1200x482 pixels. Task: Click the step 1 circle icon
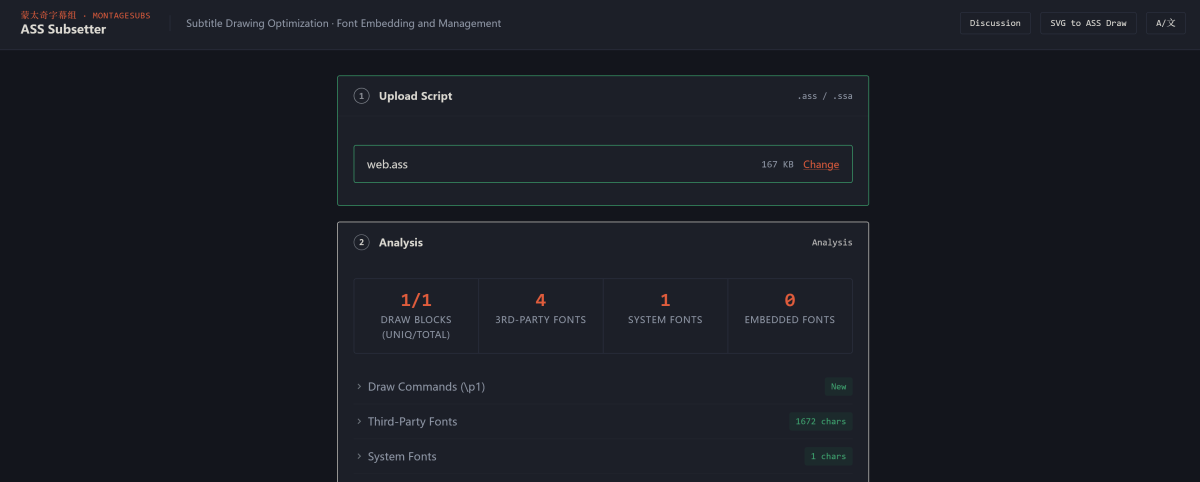click(361, 96)
